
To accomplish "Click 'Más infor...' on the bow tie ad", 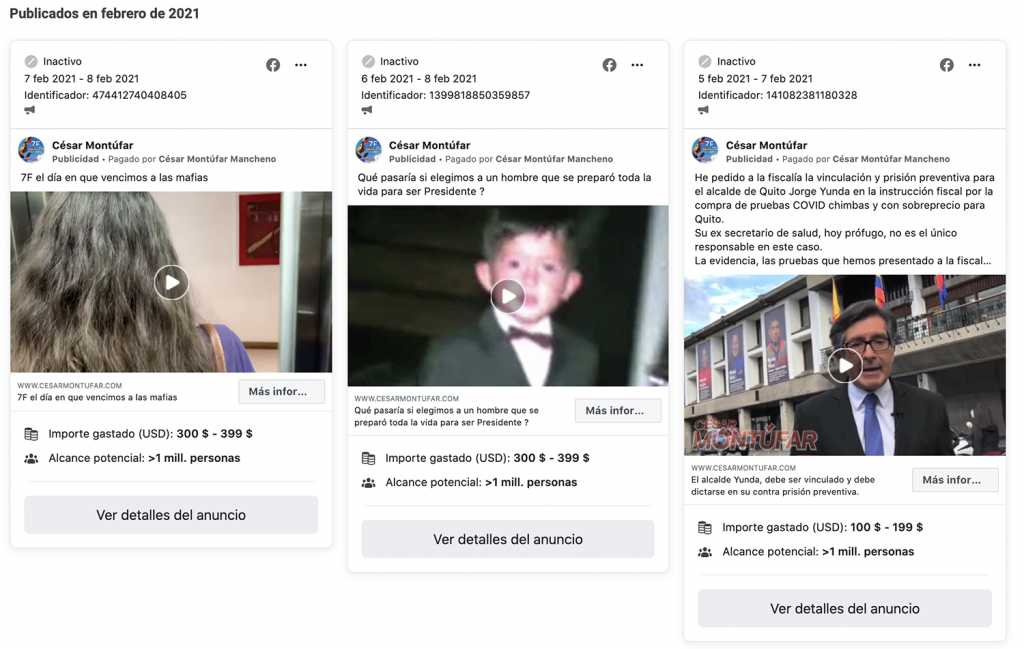I will coord(617,410).
